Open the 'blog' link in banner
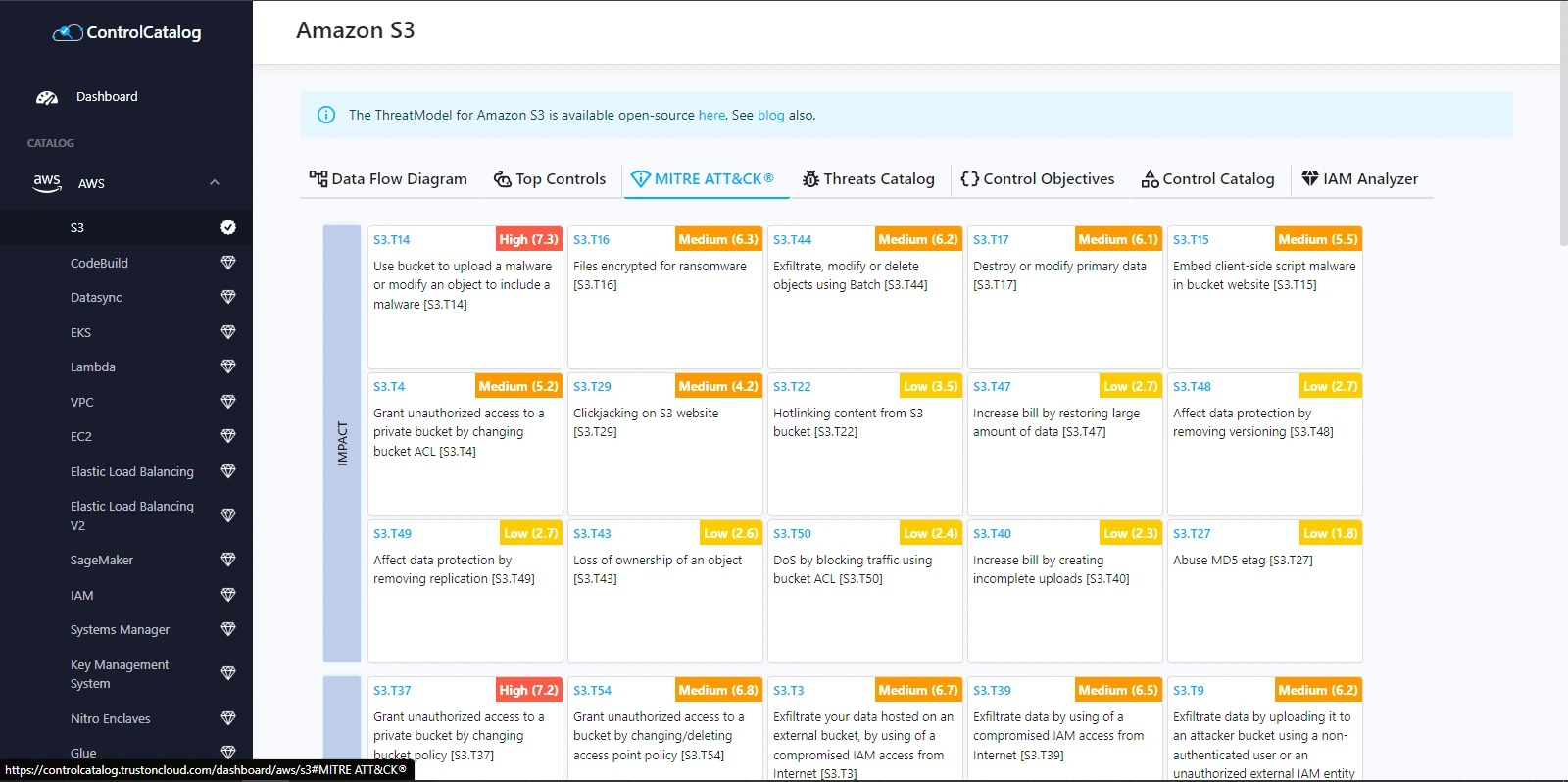This screenshot has width=1568, height=782. (x=771, y=115)
